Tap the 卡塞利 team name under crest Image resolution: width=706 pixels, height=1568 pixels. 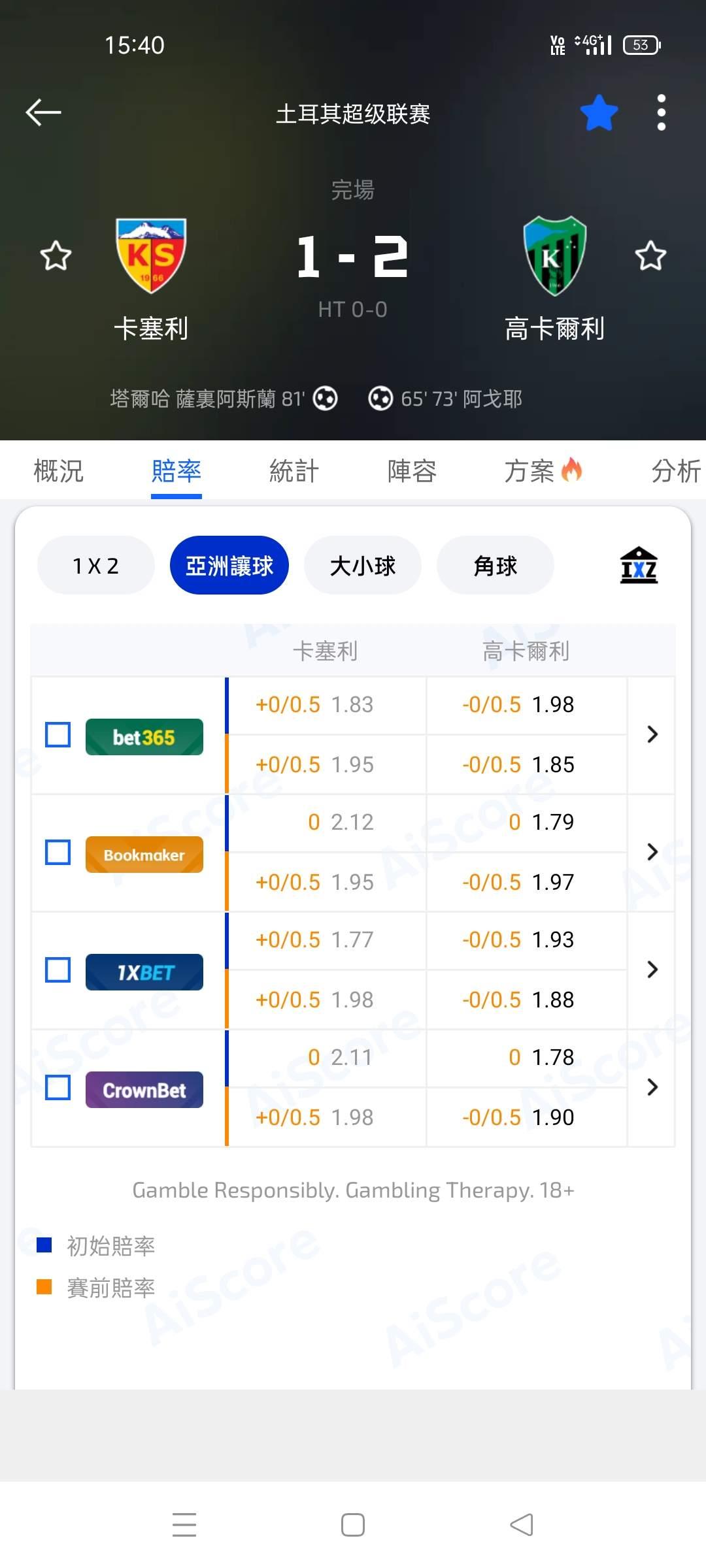151,328
